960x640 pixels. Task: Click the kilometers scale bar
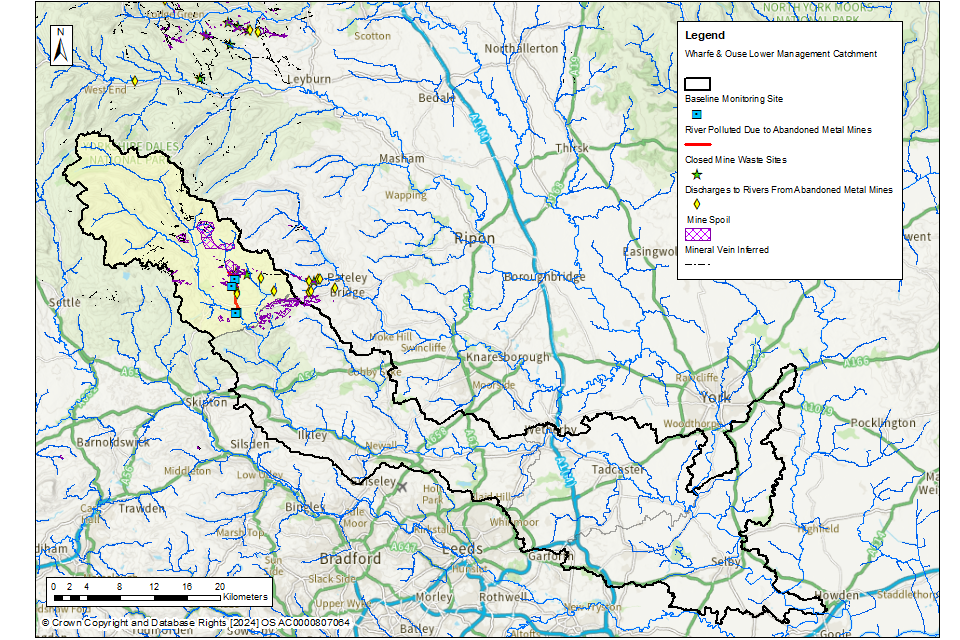[x=135, y=596]
